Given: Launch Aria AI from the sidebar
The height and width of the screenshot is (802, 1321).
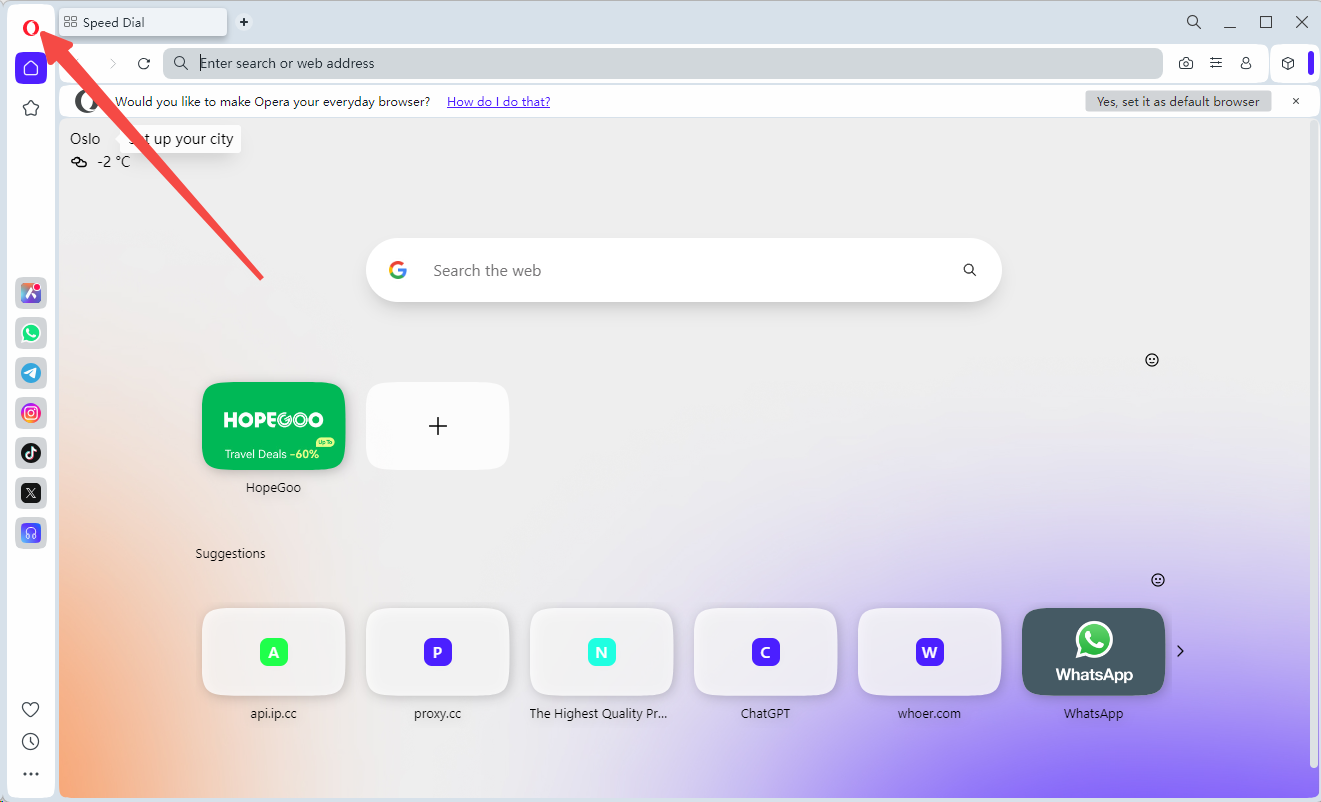Looking at the screenshot, I should (31, 293).
